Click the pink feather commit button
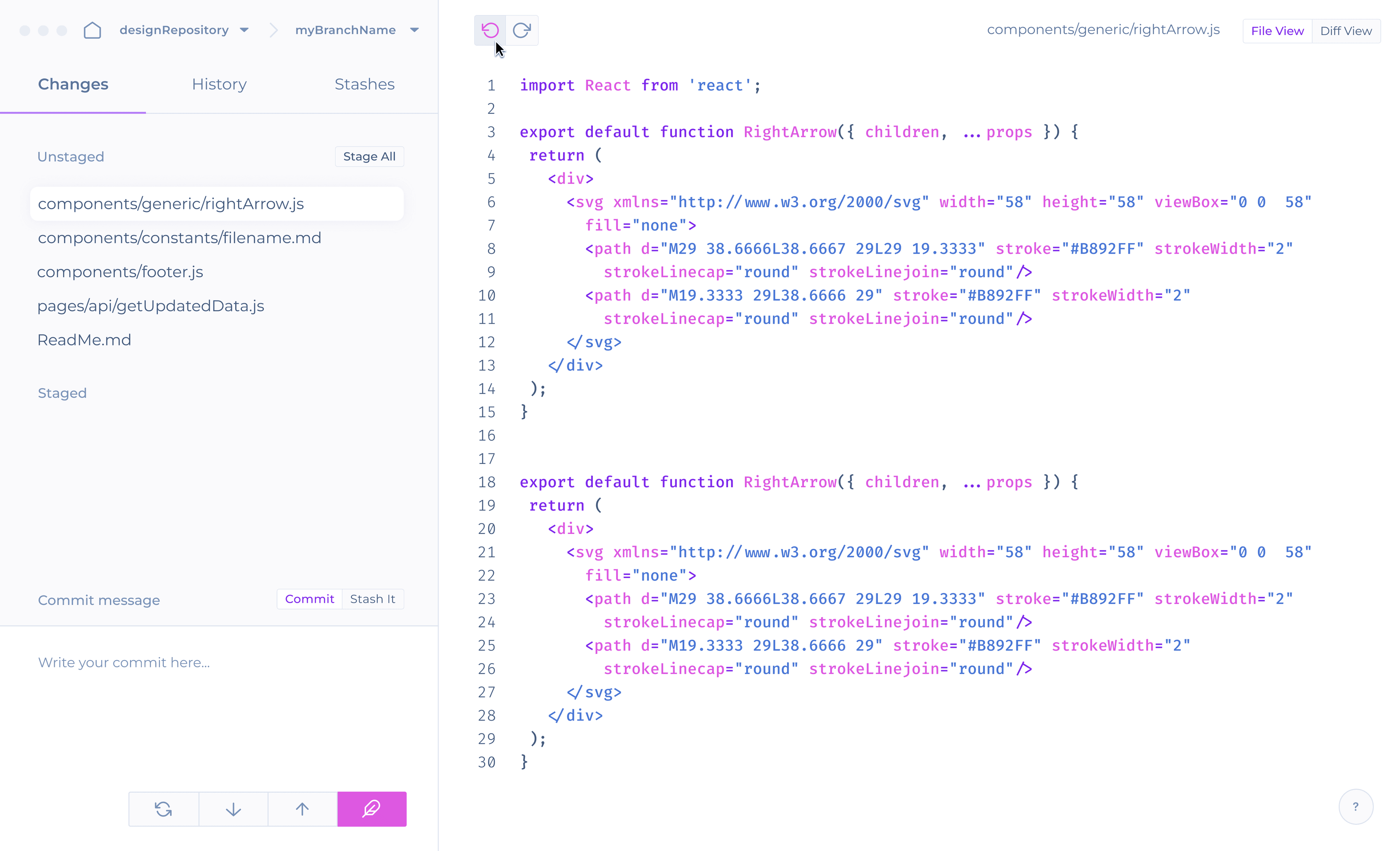The width and height of the screenshot is (1400, 851). (372, 808)
